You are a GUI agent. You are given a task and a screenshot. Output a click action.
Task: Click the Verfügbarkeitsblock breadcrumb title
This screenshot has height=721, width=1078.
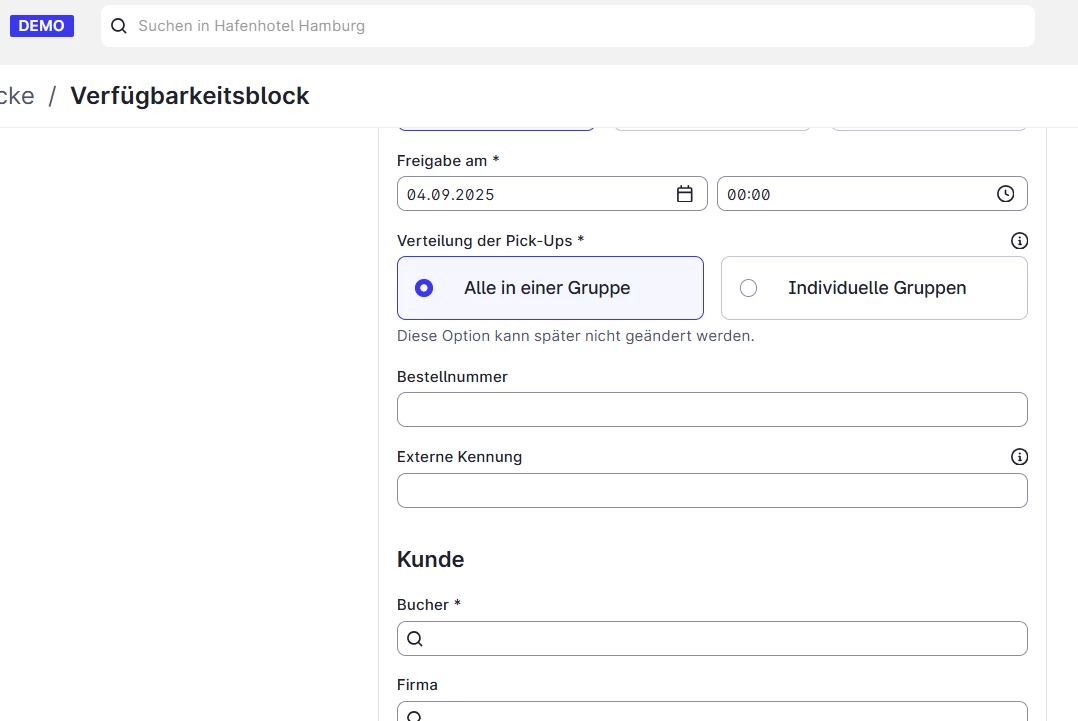(x=189, y=96)
